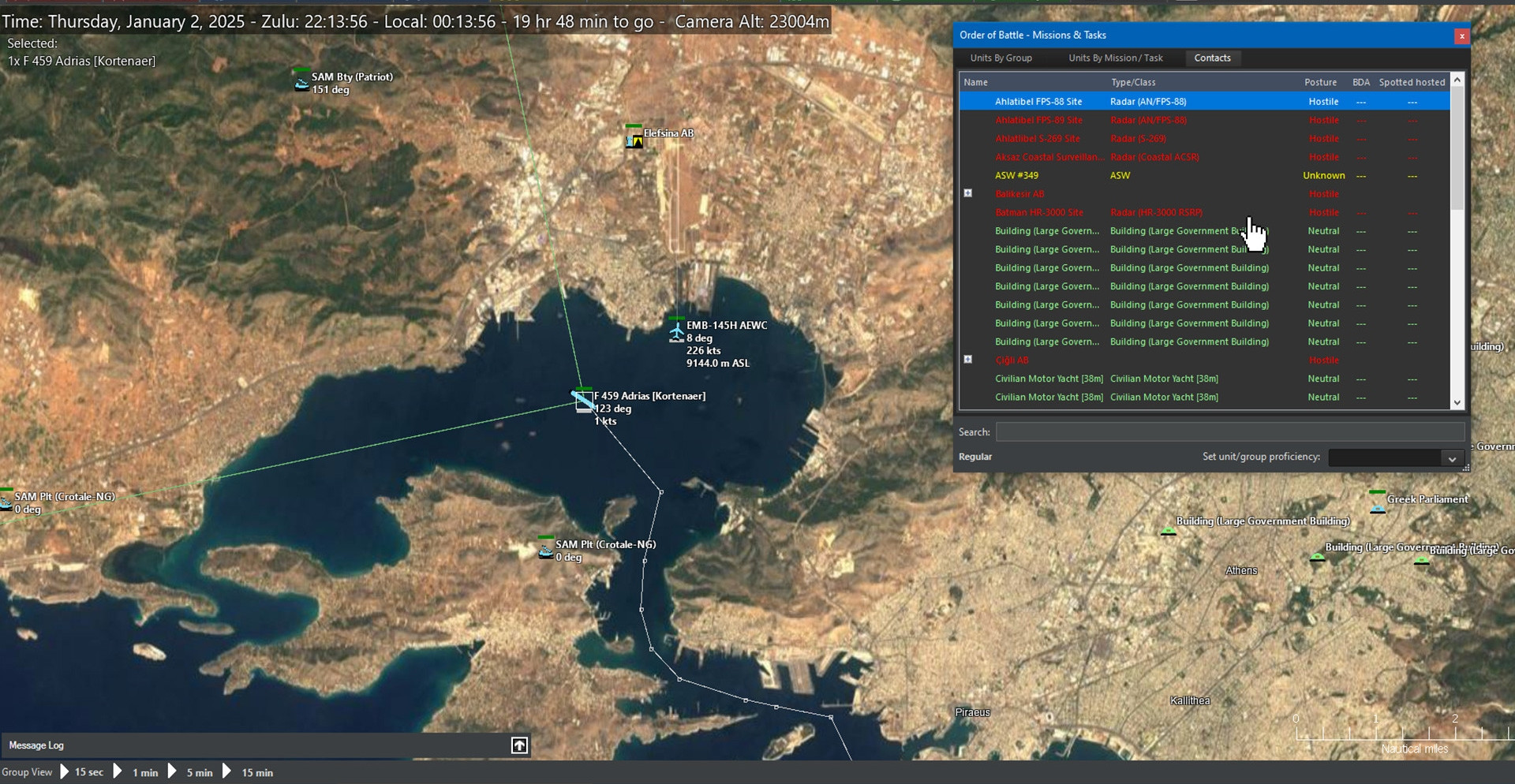The height and width of the screenshot is (784, 1515).
Task: Click in the contacts Search field
Action: click(1229, 432)
